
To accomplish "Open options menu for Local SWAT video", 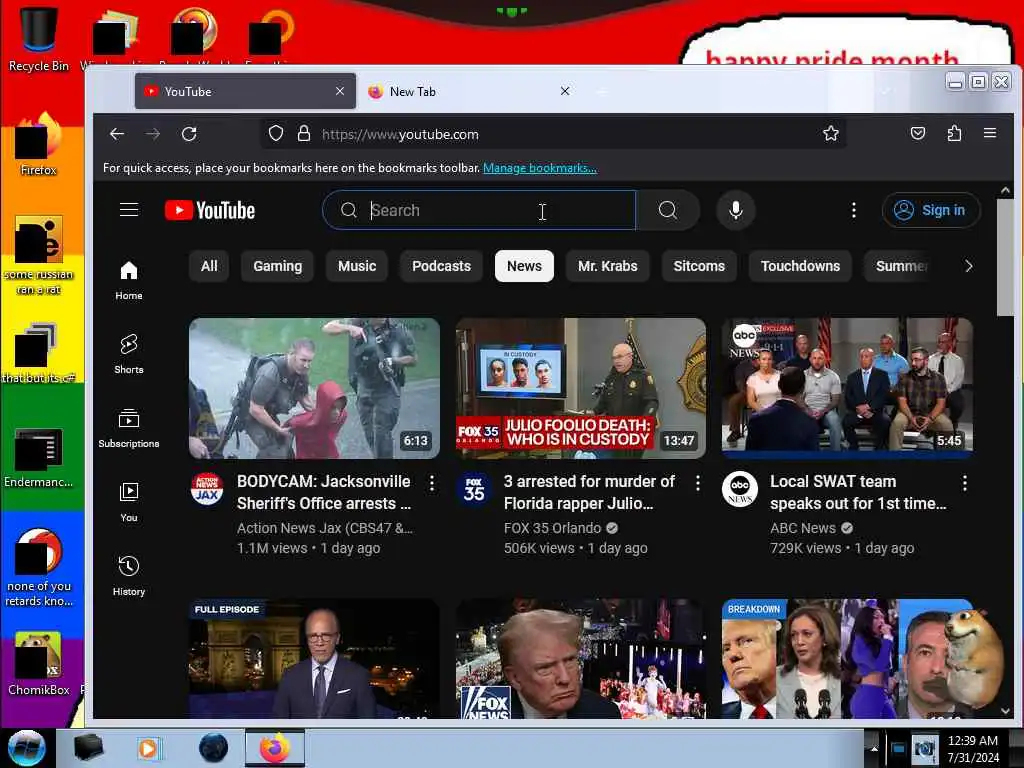I will (x=965, y=483).
